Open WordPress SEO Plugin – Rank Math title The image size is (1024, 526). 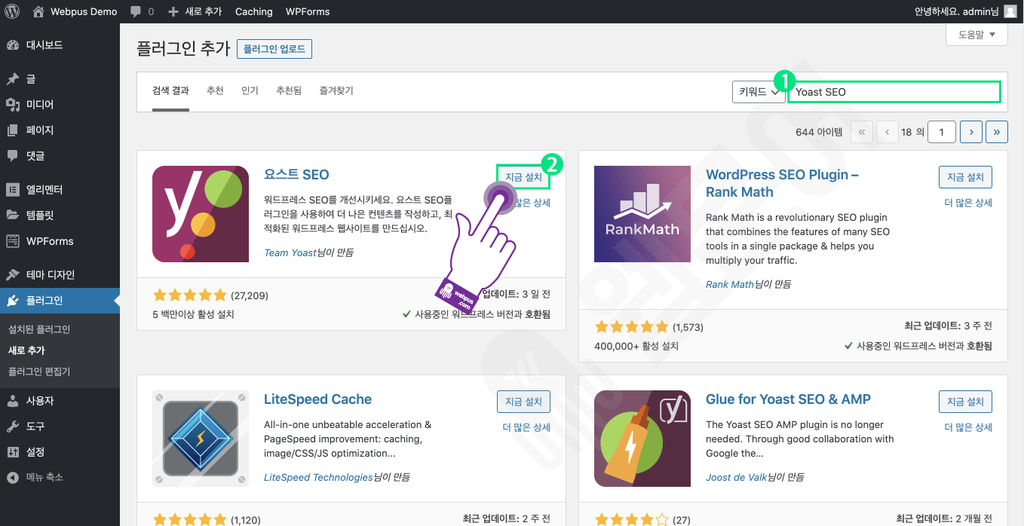pos(782,184)
